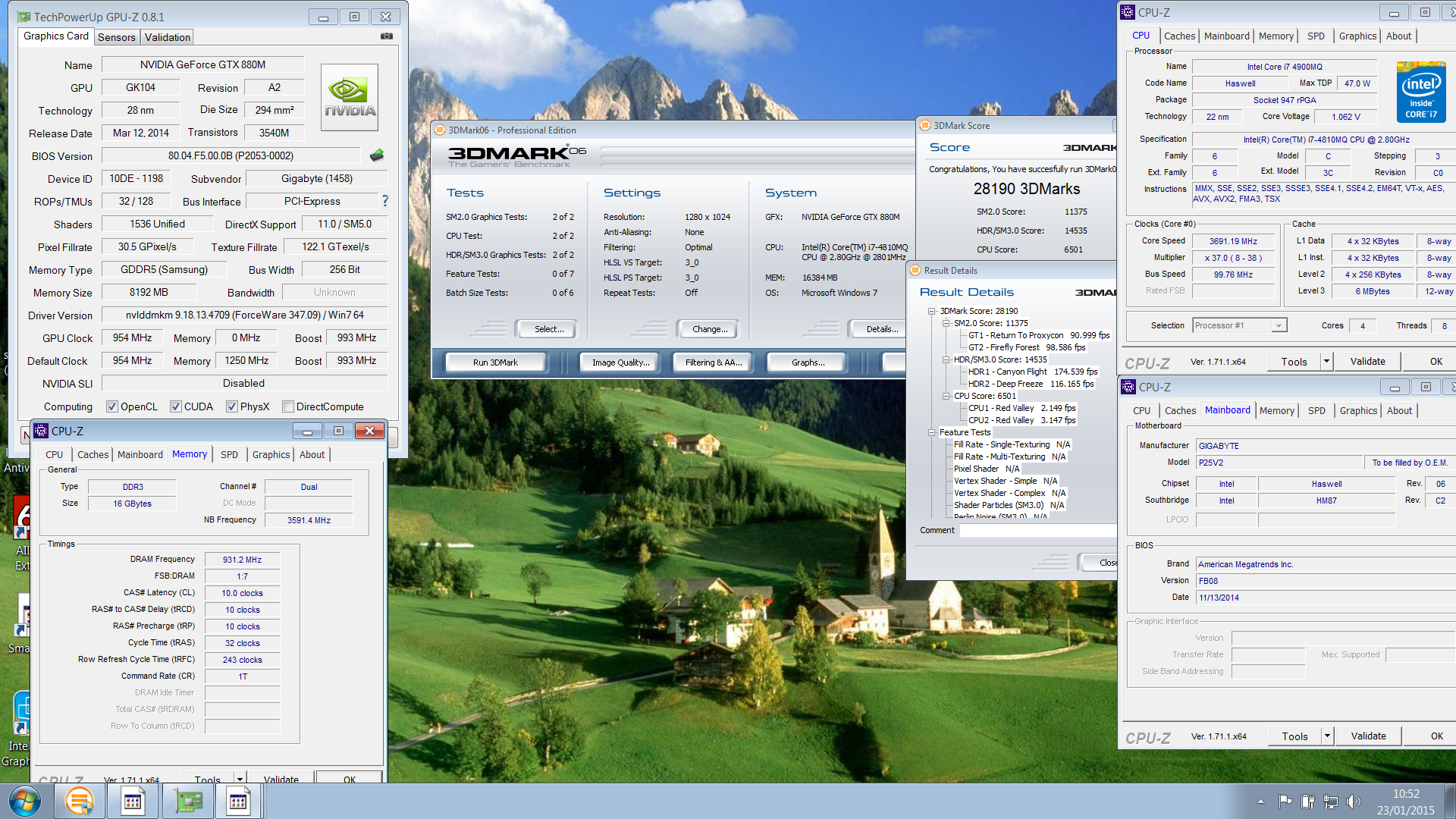1456x819 pixels.
Task: Select GT1 - Return To Proxycon result row
Action: (x=1038, y=335)
